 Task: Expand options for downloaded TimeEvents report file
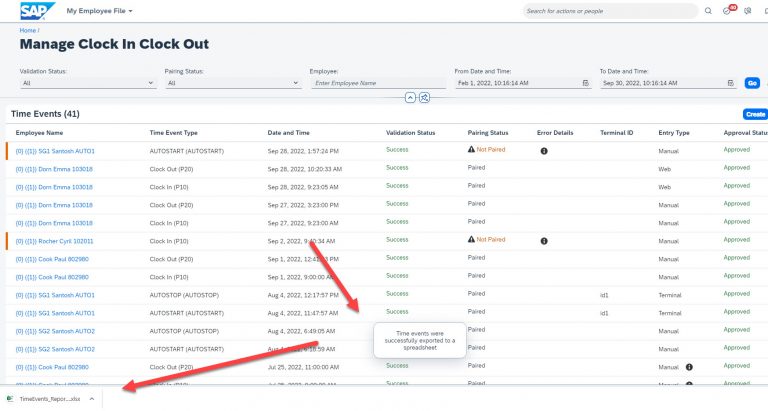[x=92, y=399]
